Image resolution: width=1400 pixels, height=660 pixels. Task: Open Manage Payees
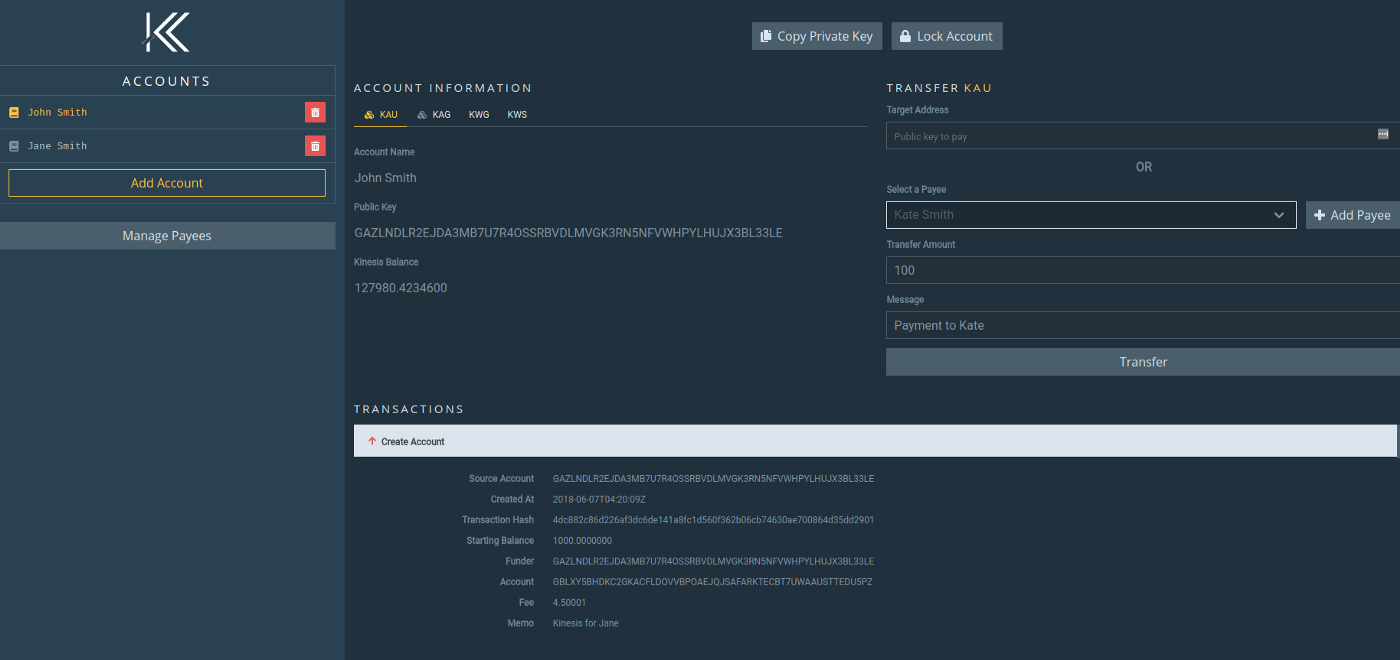click(167, 236)
